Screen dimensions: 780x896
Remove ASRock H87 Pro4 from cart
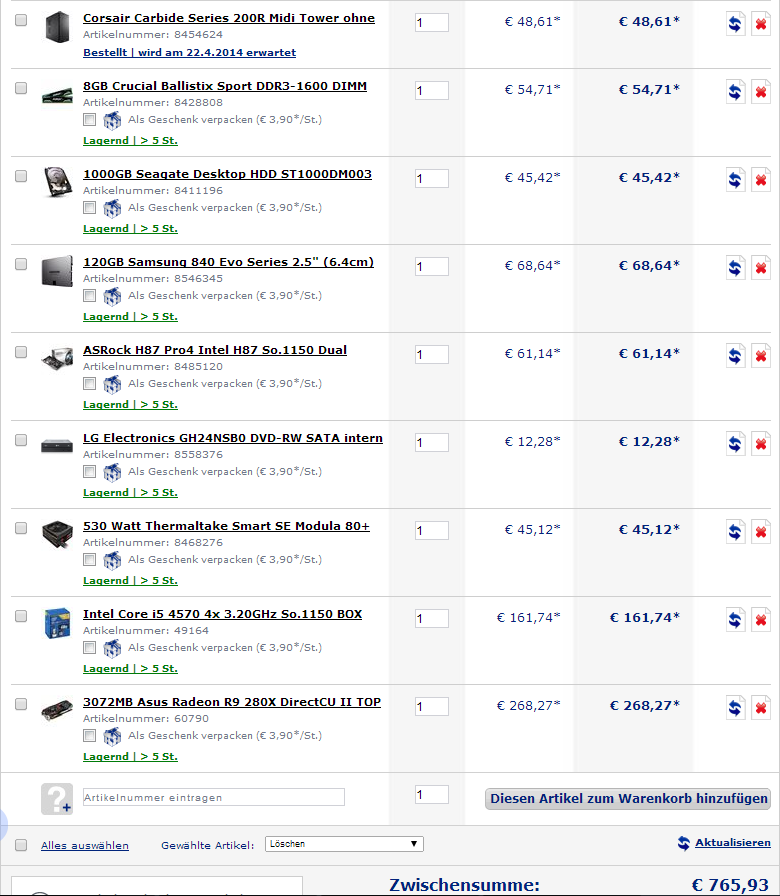click(761, 356)
